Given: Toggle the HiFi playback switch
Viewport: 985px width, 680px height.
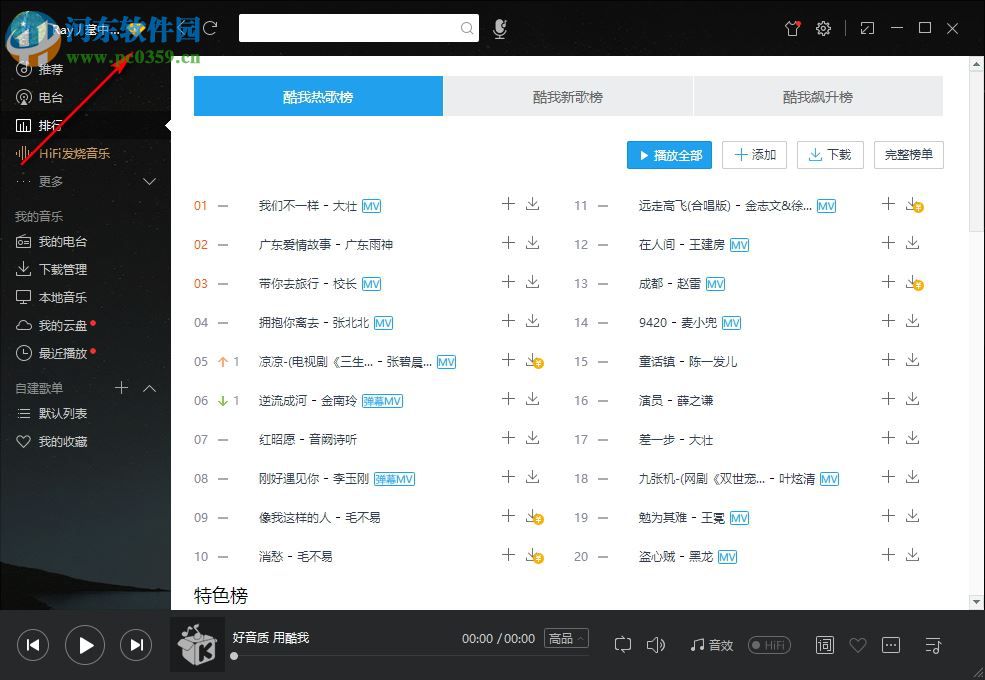Looking at the screenshot, I should click(x=769, y=645).
